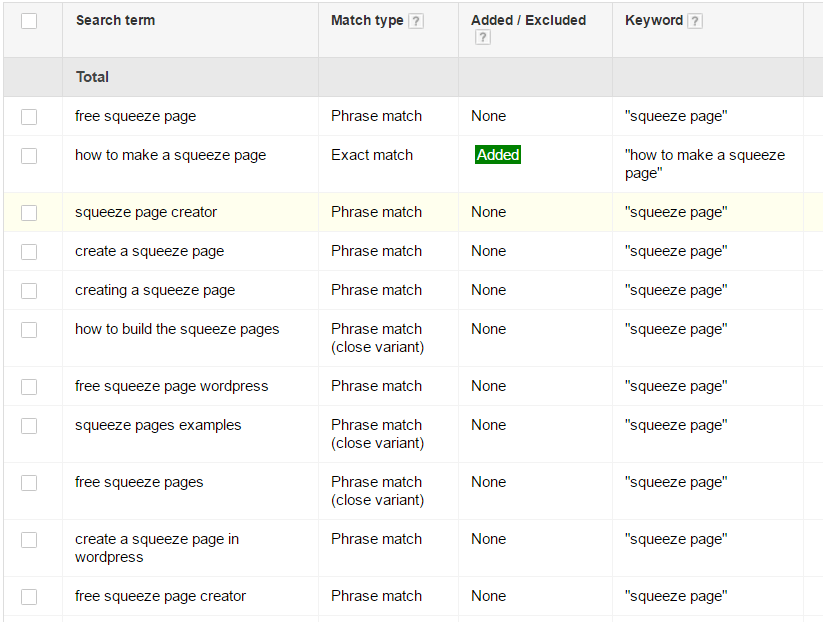
Task: Click the green Added status badge
Action: coord(497,155)
